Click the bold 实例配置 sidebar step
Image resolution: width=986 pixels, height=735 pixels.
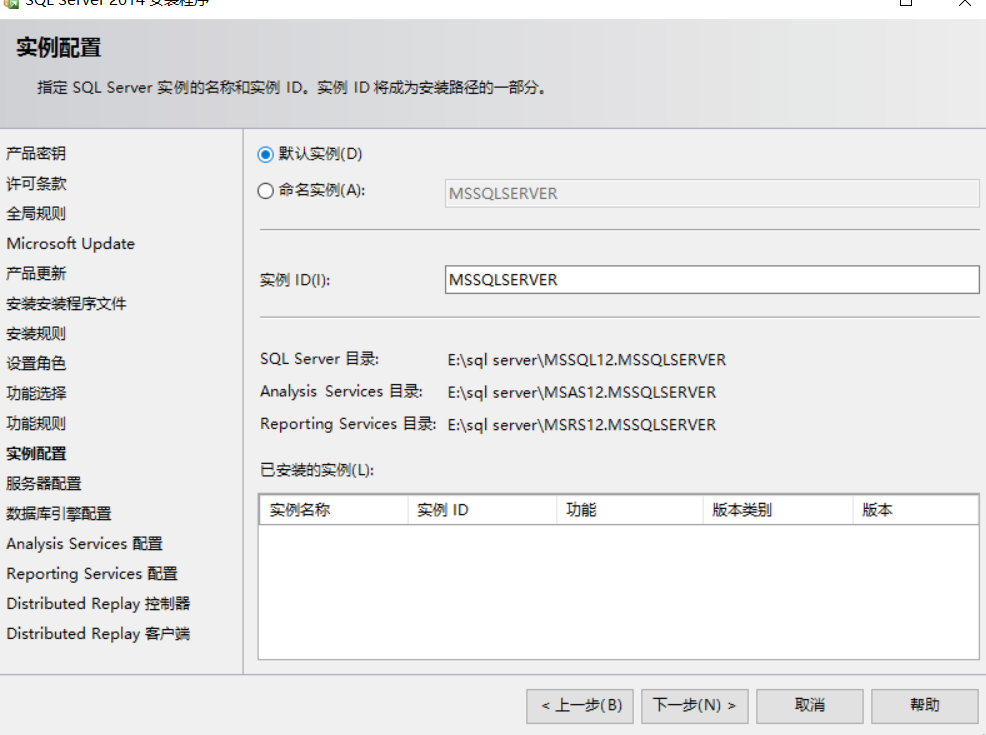pyautogui.click(x=36, y=454)
